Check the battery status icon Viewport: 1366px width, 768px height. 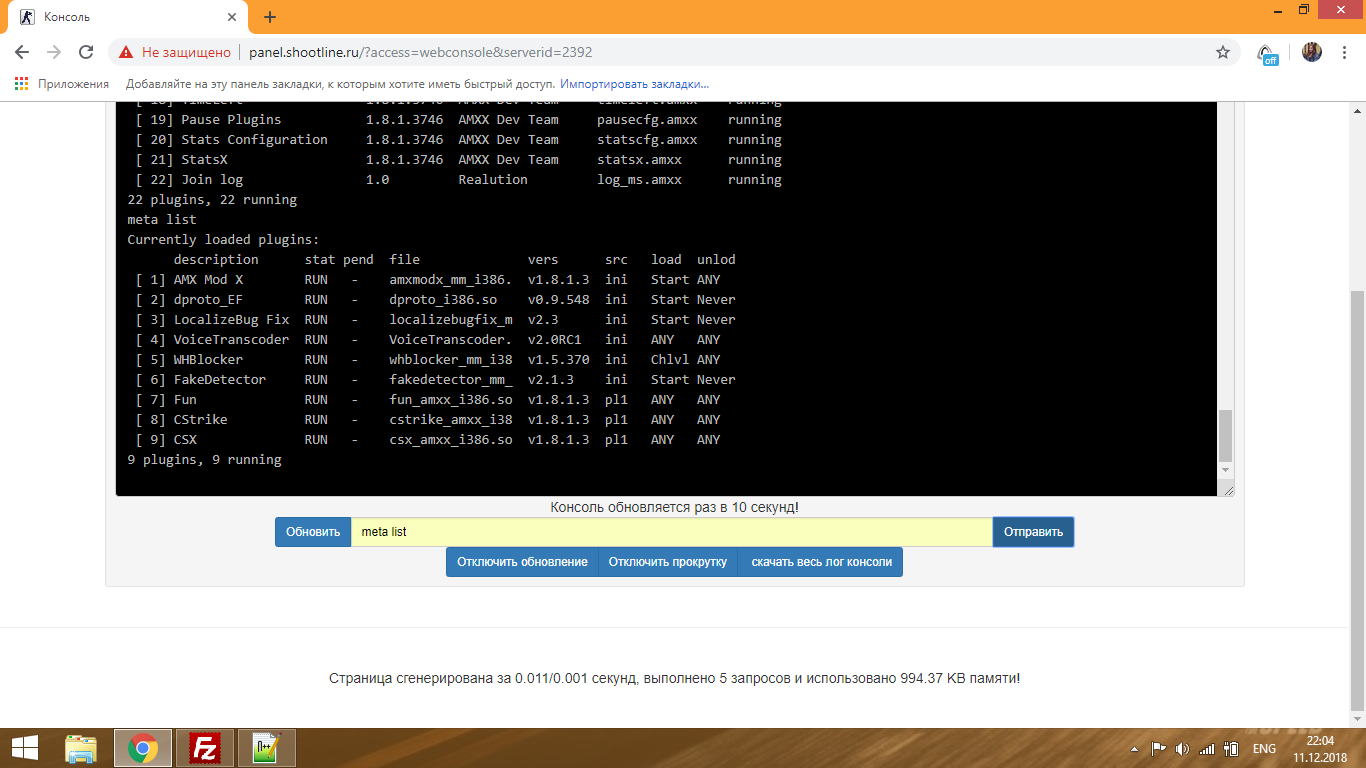(1231, 749)
